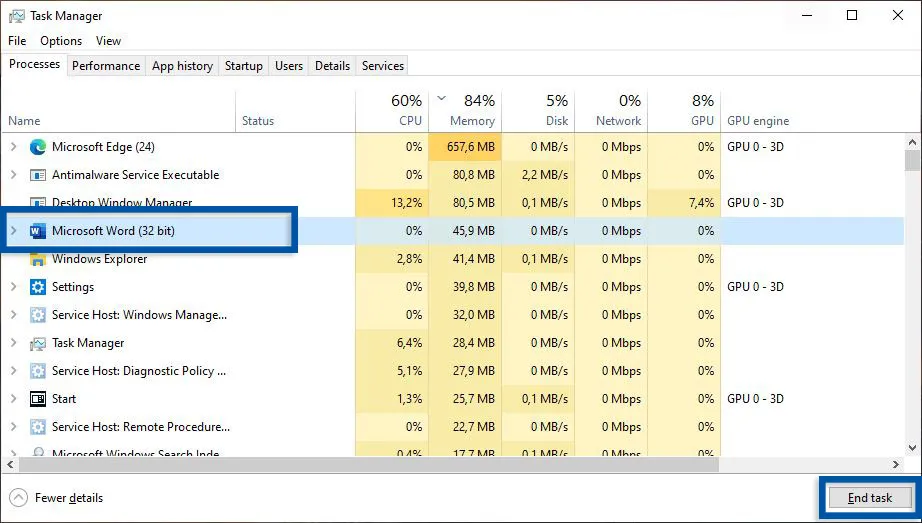Click the Microsoft Word icon

point(38,231)
